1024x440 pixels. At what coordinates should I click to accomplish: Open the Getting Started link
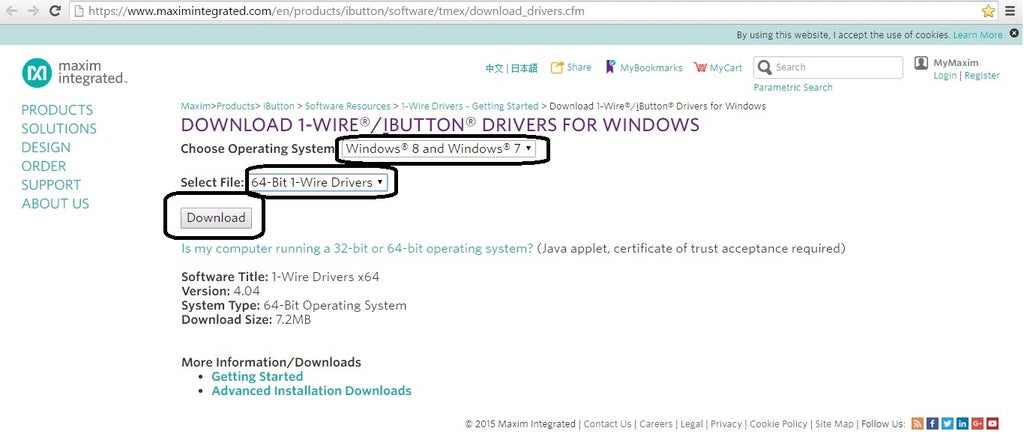pos(257,377)
